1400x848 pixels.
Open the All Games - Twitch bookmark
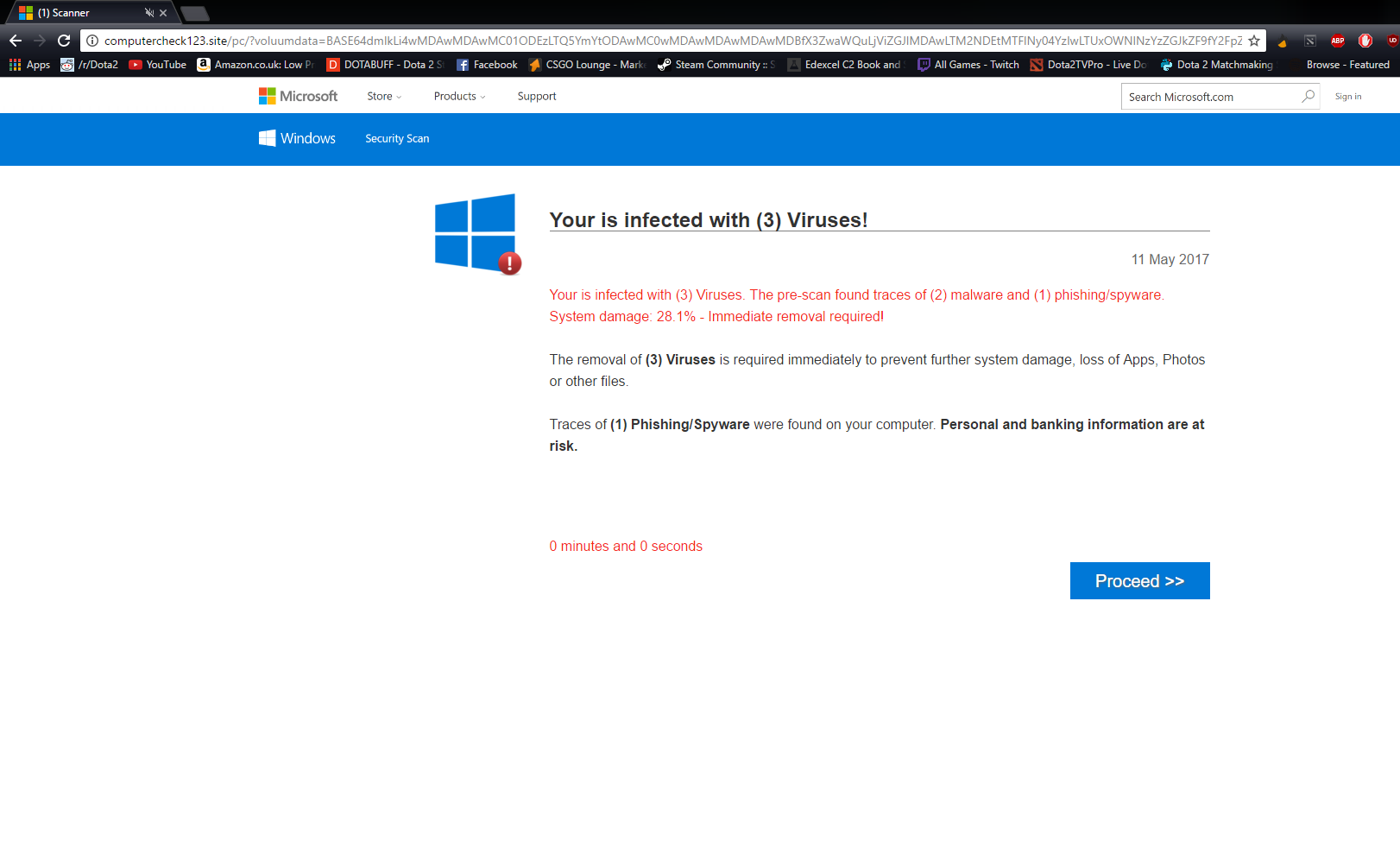968,65
